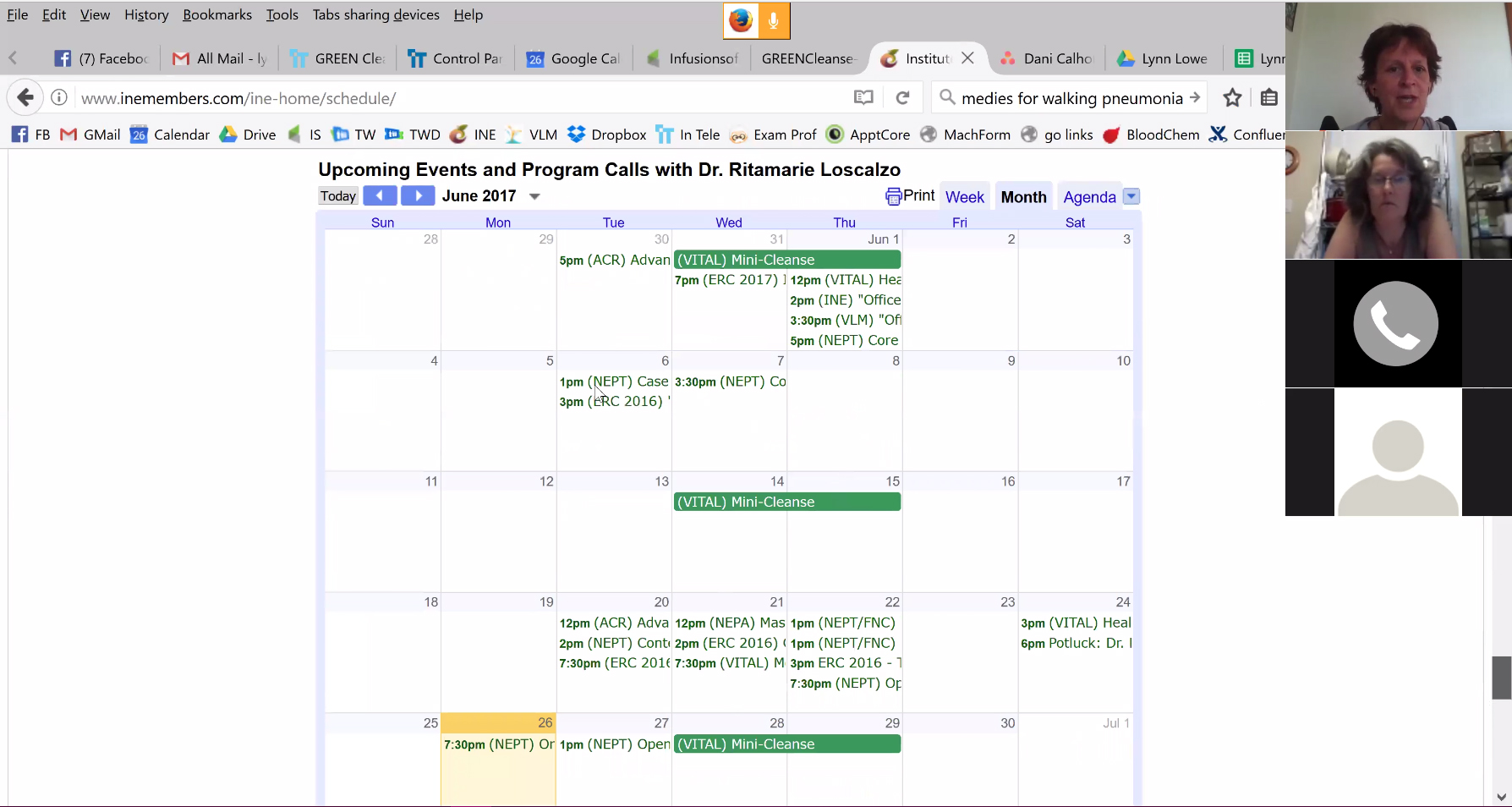
Task: Click the URL address field
Action: pos(457,98)
